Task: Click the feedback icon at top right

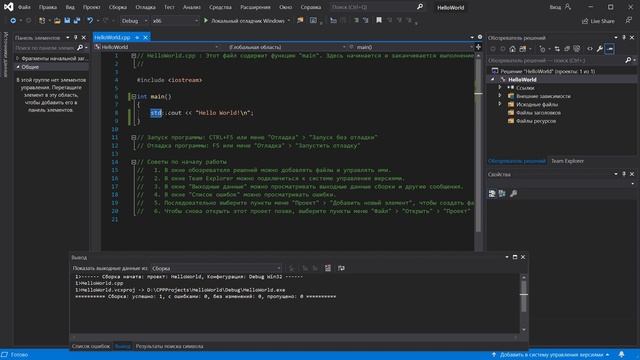Action: 629,20
